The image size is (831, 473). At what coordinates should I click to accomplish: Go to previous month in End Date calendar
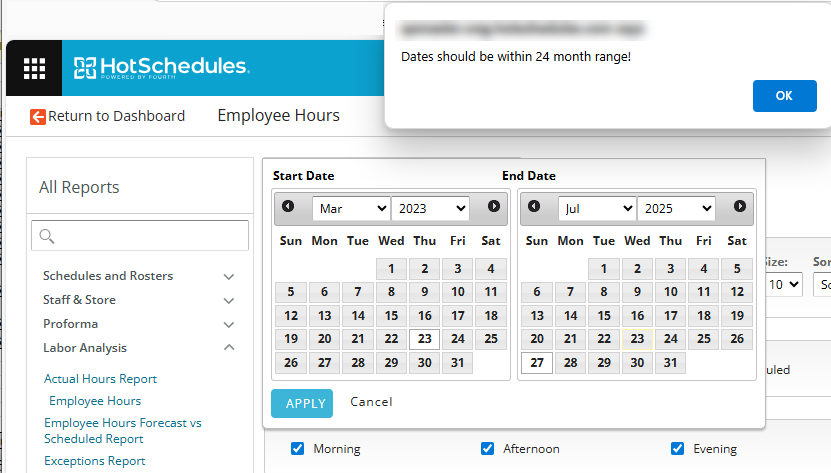point(534,207)
